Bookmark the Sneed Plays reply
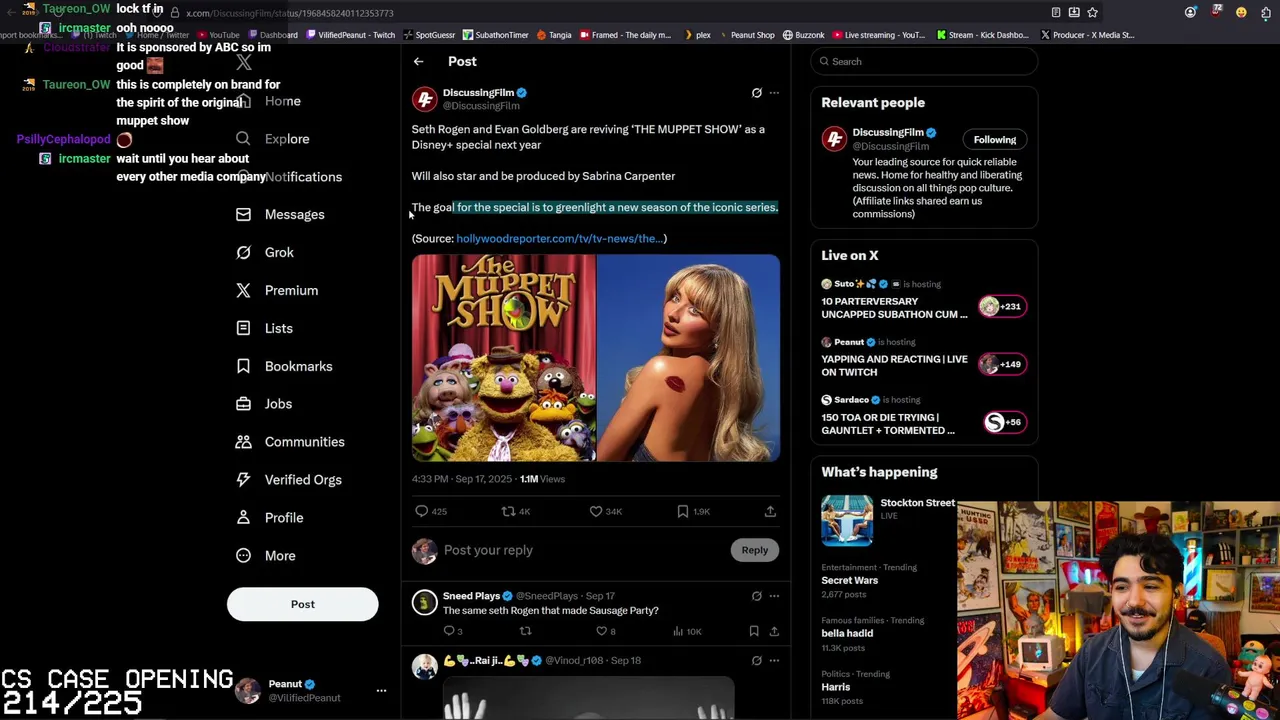The image size is (1280, 720). click(754, 632)
